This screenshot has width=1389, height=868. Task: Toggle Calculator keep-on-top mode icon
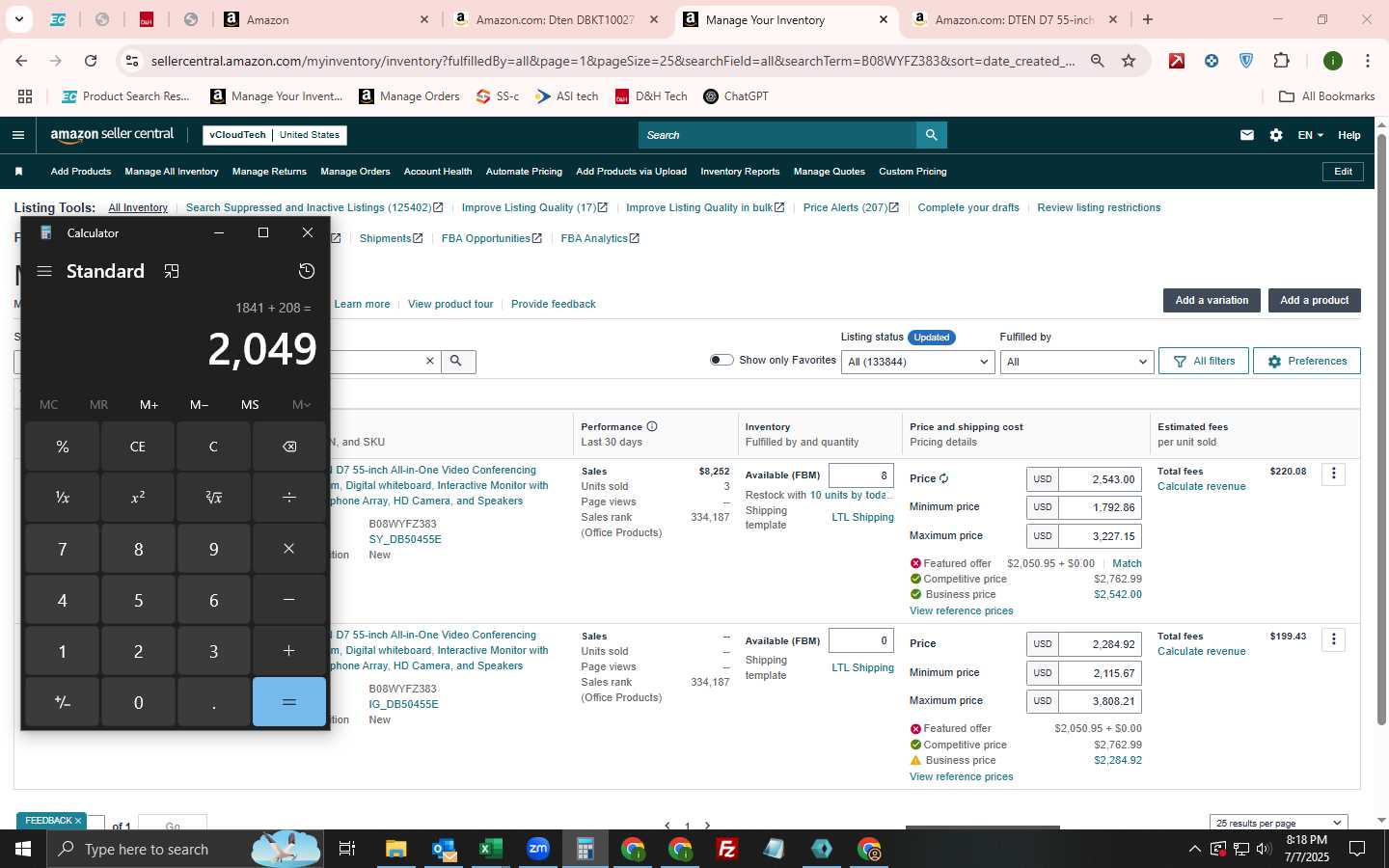point(172,271)
